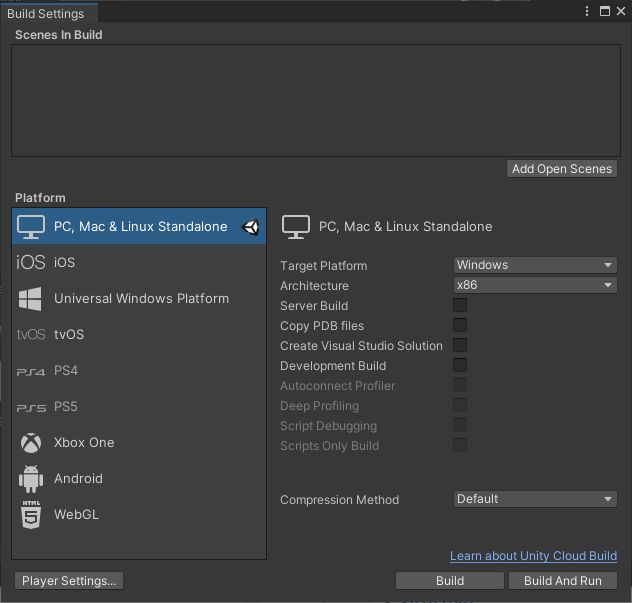Enable the Development Build checkbox
Screen dimensions: 632x603
(x=460, y=365)
